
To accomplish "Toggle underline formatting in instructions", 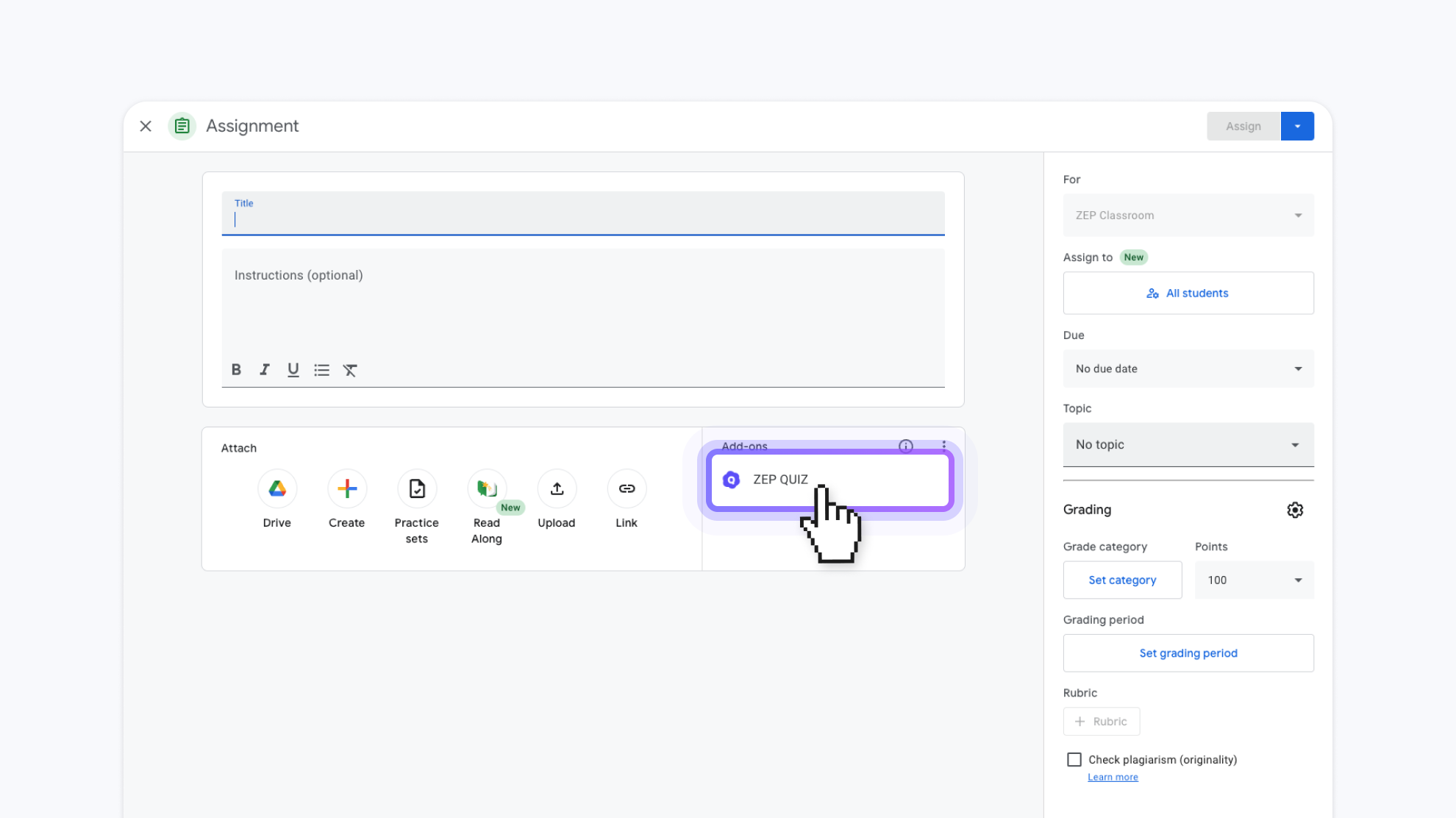I will click(x=293, y=370).
